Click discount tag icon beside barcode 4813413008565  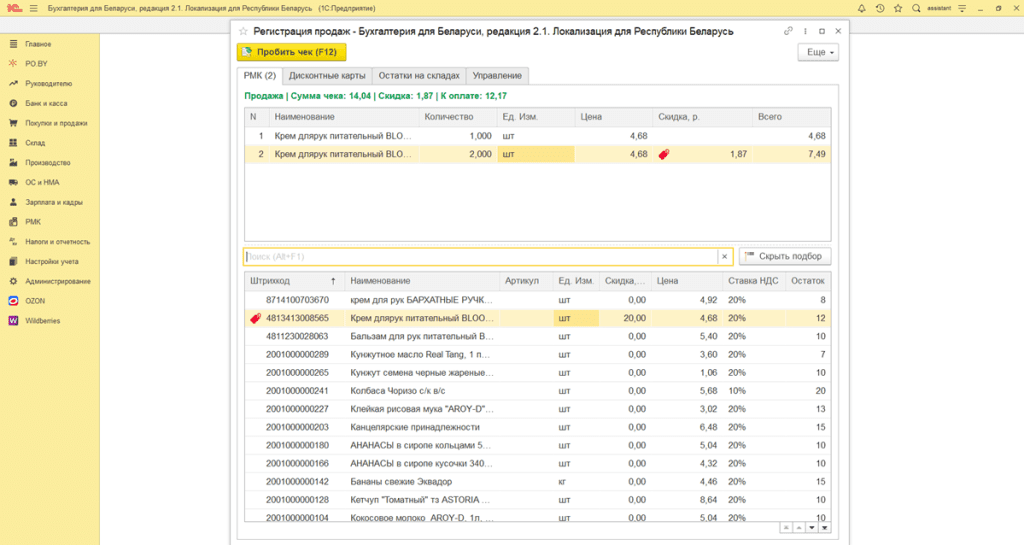[x=255, y=319]
